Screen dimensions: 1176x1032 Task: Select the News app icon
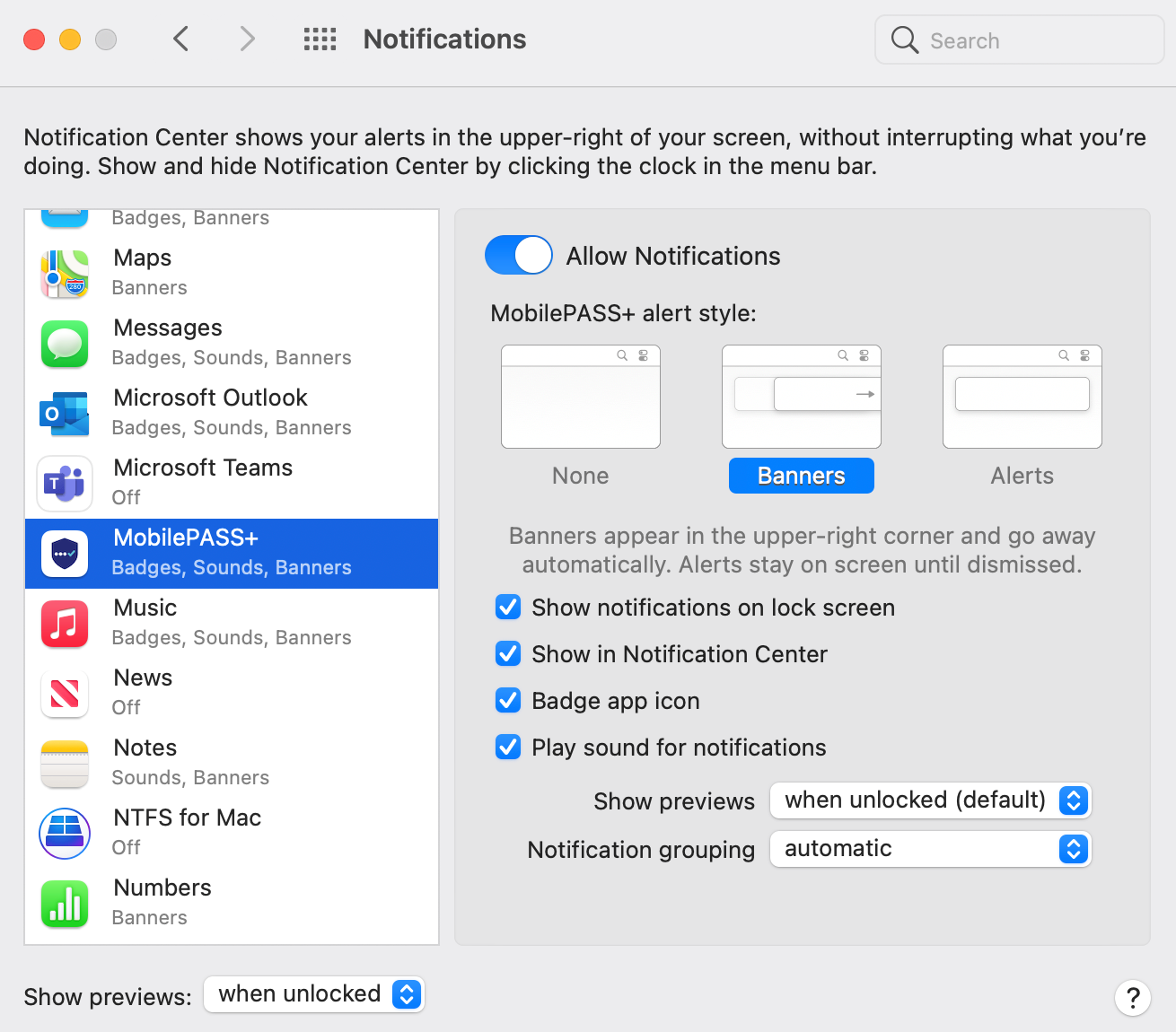tap(65, 694)
